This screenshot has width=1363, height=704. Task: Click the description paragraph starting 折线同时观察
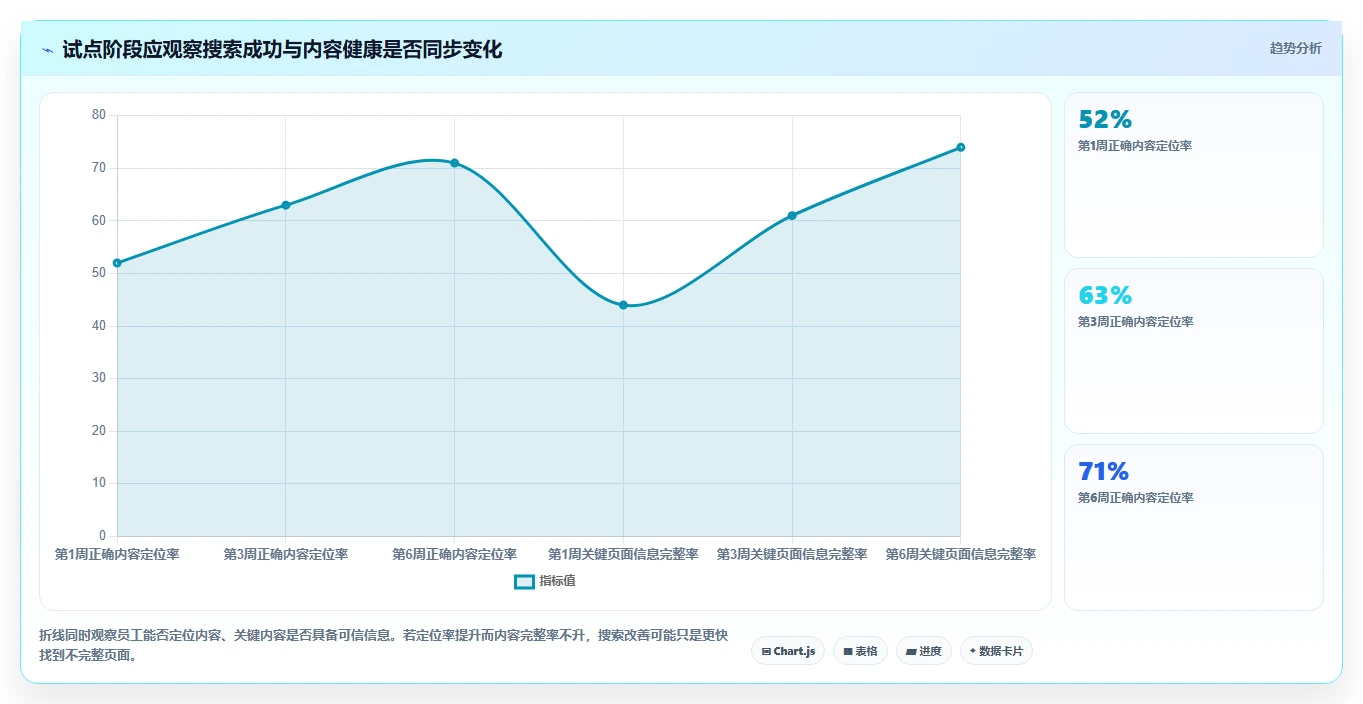coord(383,646)
